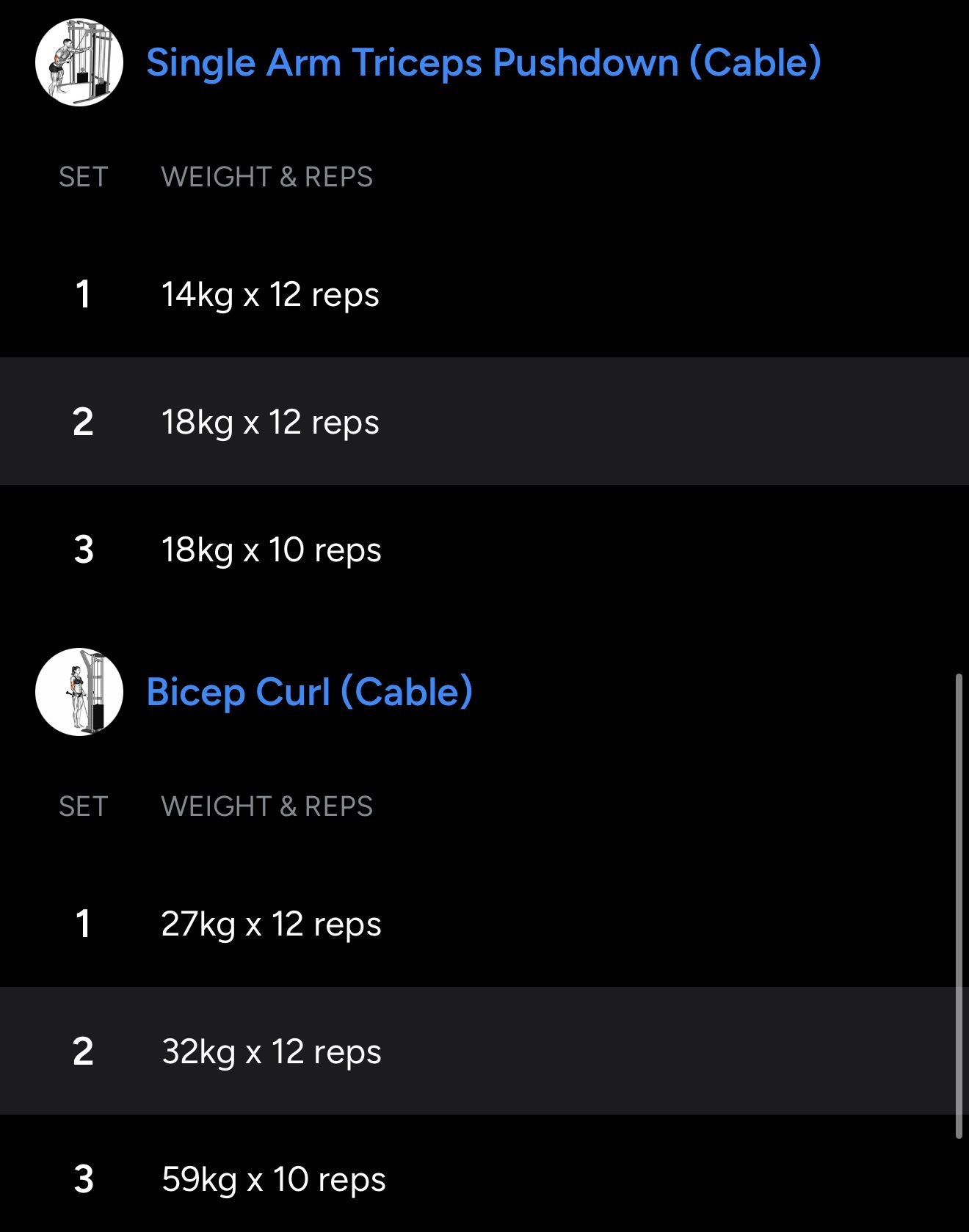Tap set number 2 of Bicep Curl
The height and width of the screenshot is (1232, 969).
point(83,1051)
